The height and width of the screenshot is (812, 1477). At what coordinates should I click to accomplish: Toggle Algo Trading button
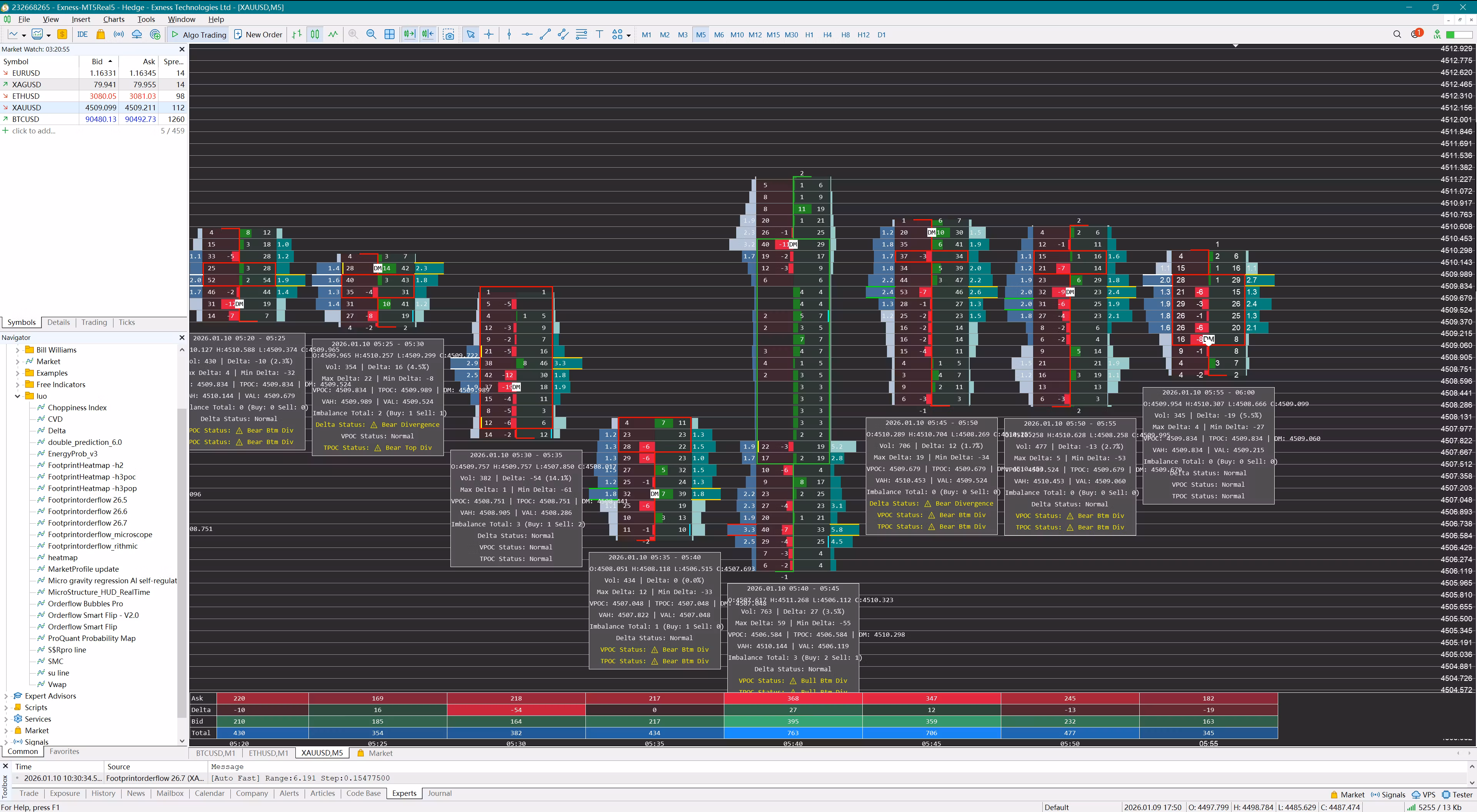coord(199,34)
